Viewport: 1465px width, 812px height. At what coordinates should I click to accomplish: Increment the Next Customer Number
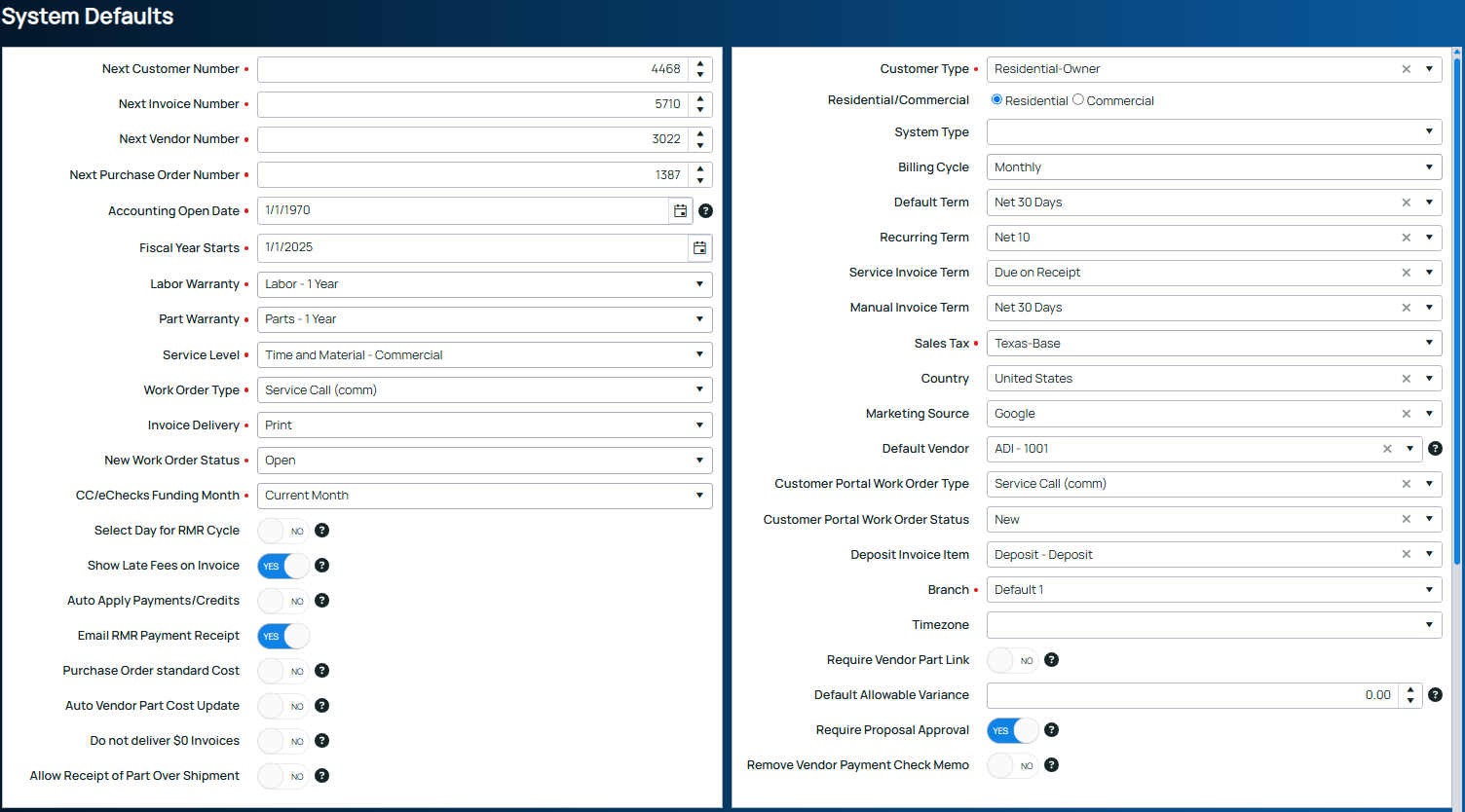coord(700,63)
